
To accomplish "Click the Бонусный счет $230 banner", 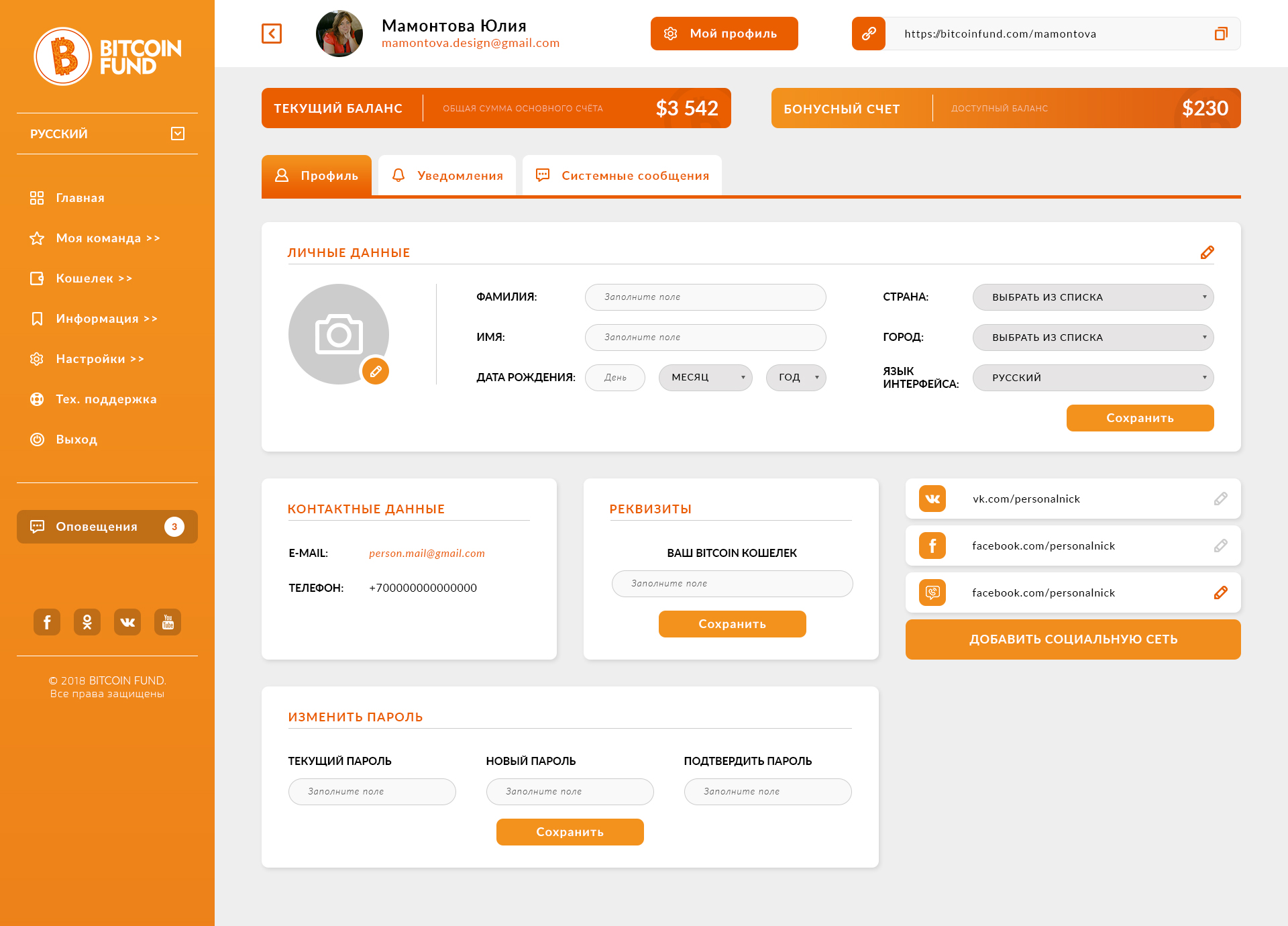I will point(1006,108).
